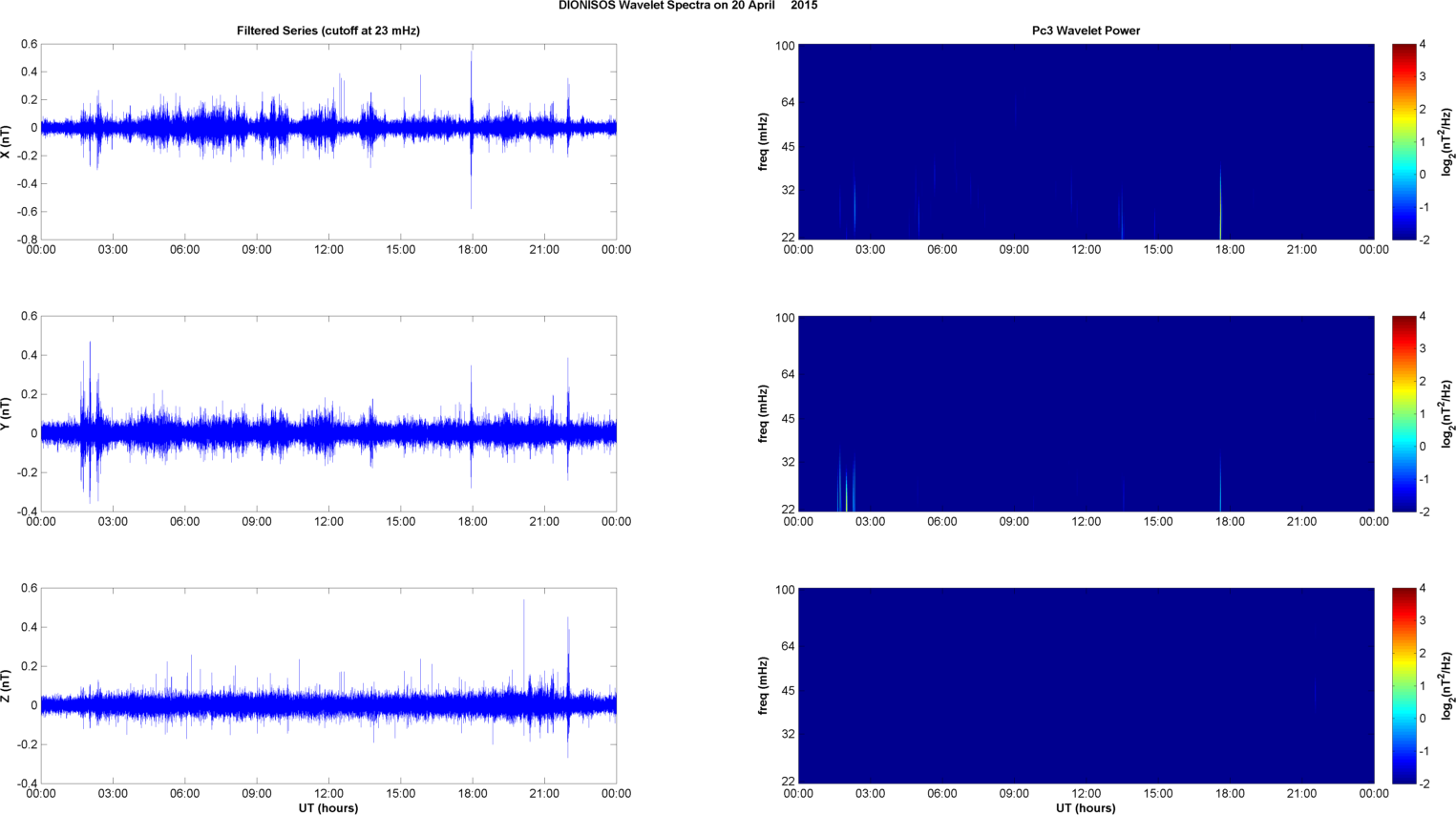1456x815 pixels.
Task: Click the UT (hours) label under Z series
Action: click(x=328, y=807)
